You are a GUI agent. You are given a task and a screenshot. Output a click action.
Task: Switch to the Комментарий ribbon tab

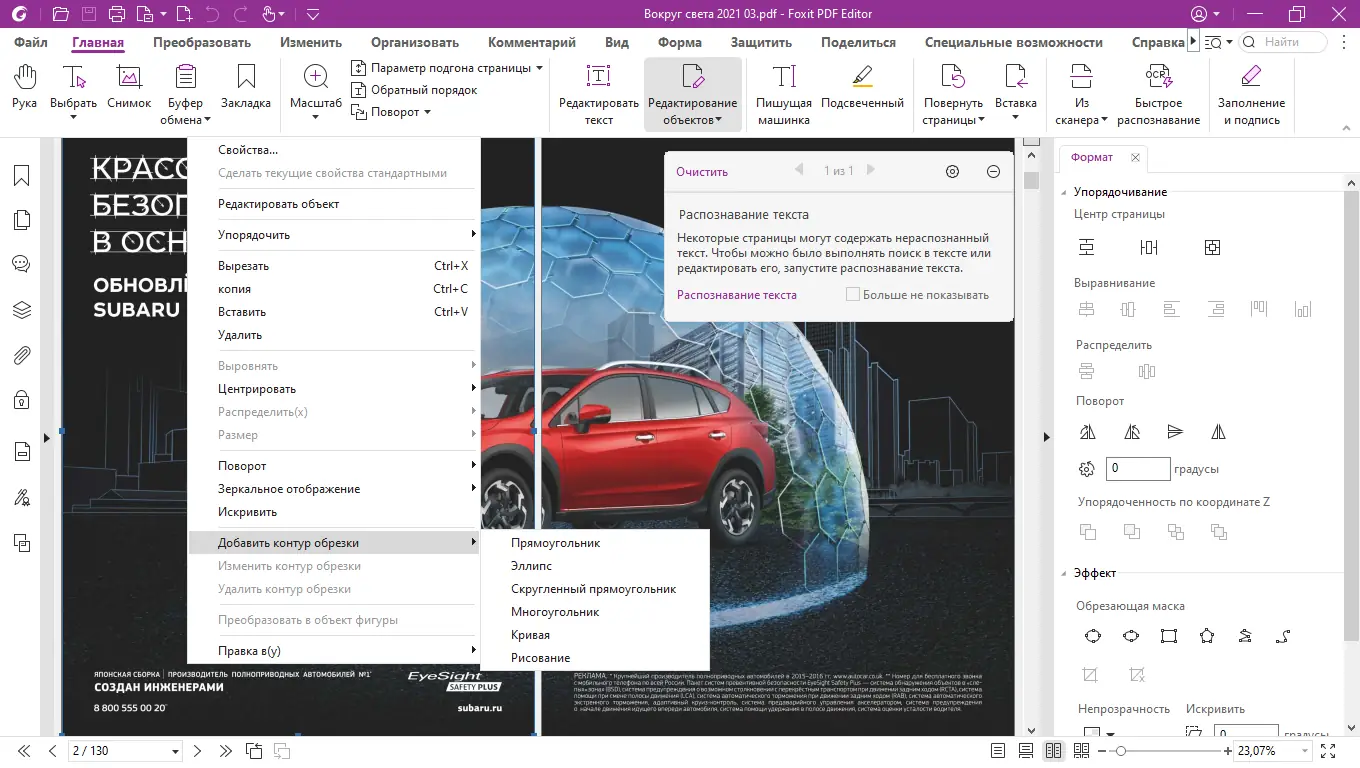[532, 42]
